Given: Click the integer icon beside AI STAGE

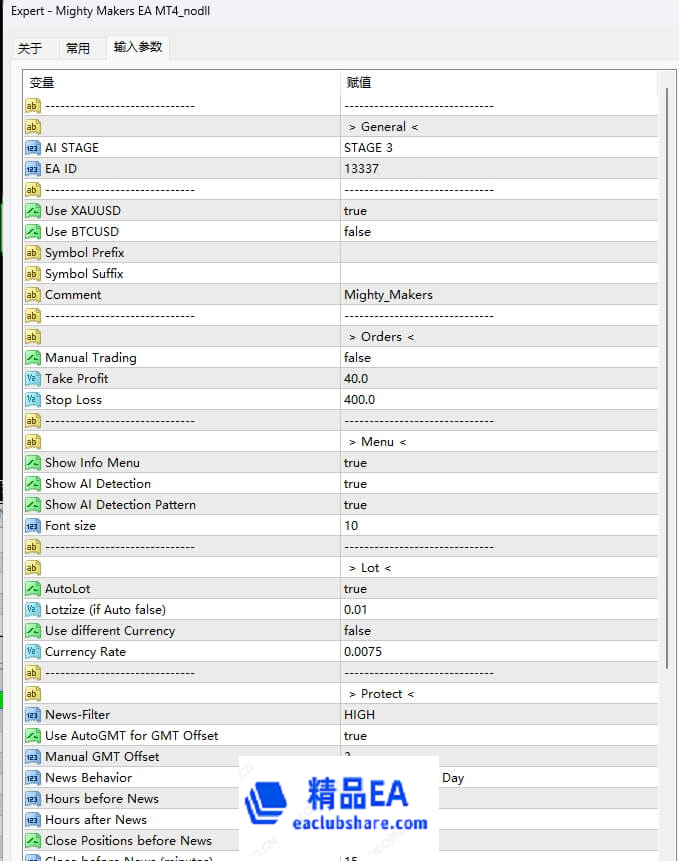Looking at the screenshot, I should (32, 148).
